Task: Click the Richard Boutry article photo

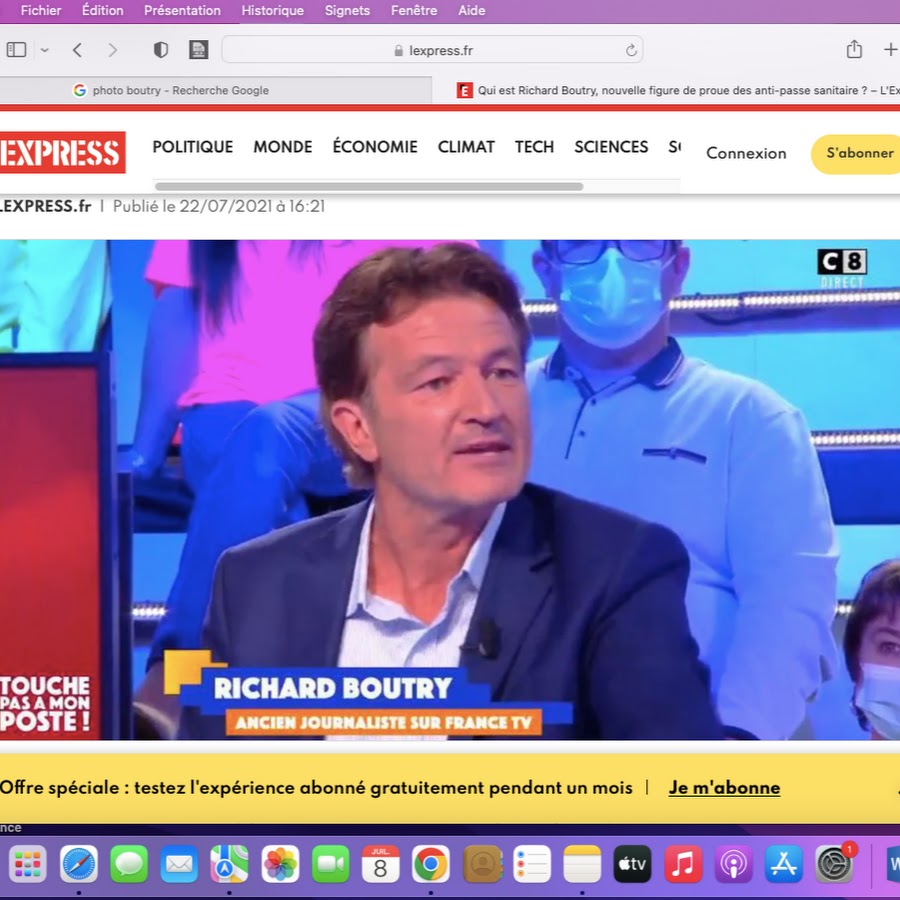Action: tap(450, 490)
